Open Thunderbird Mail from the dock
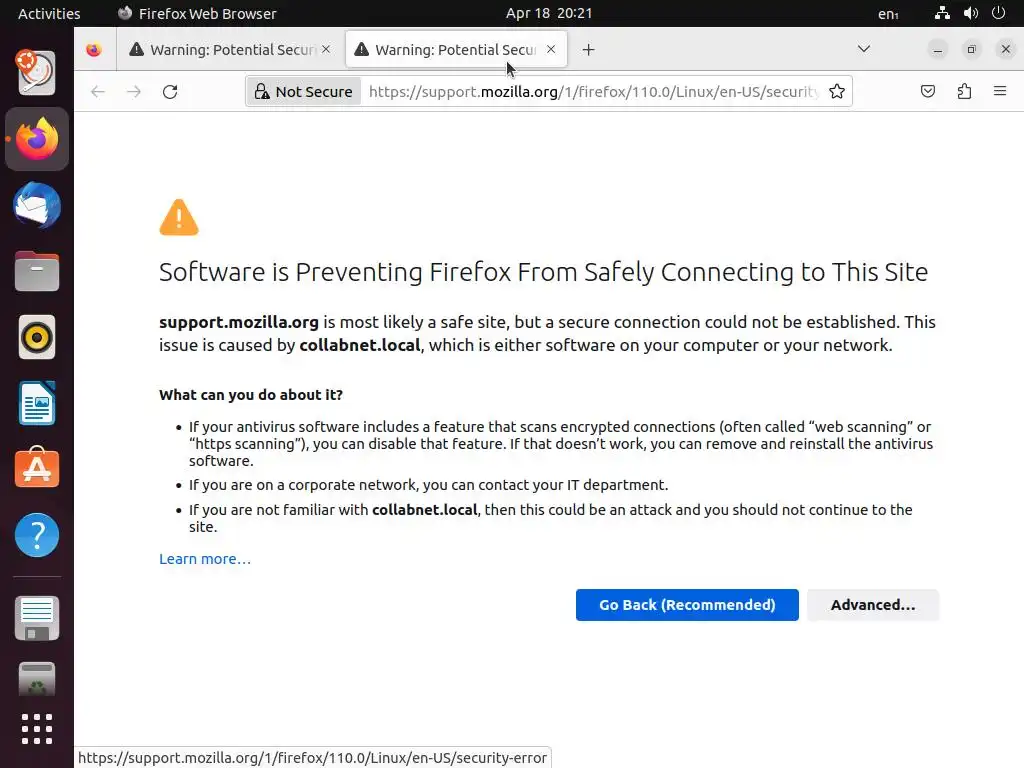The width and height of the screenshot is (1024, 768). (37, 206)
